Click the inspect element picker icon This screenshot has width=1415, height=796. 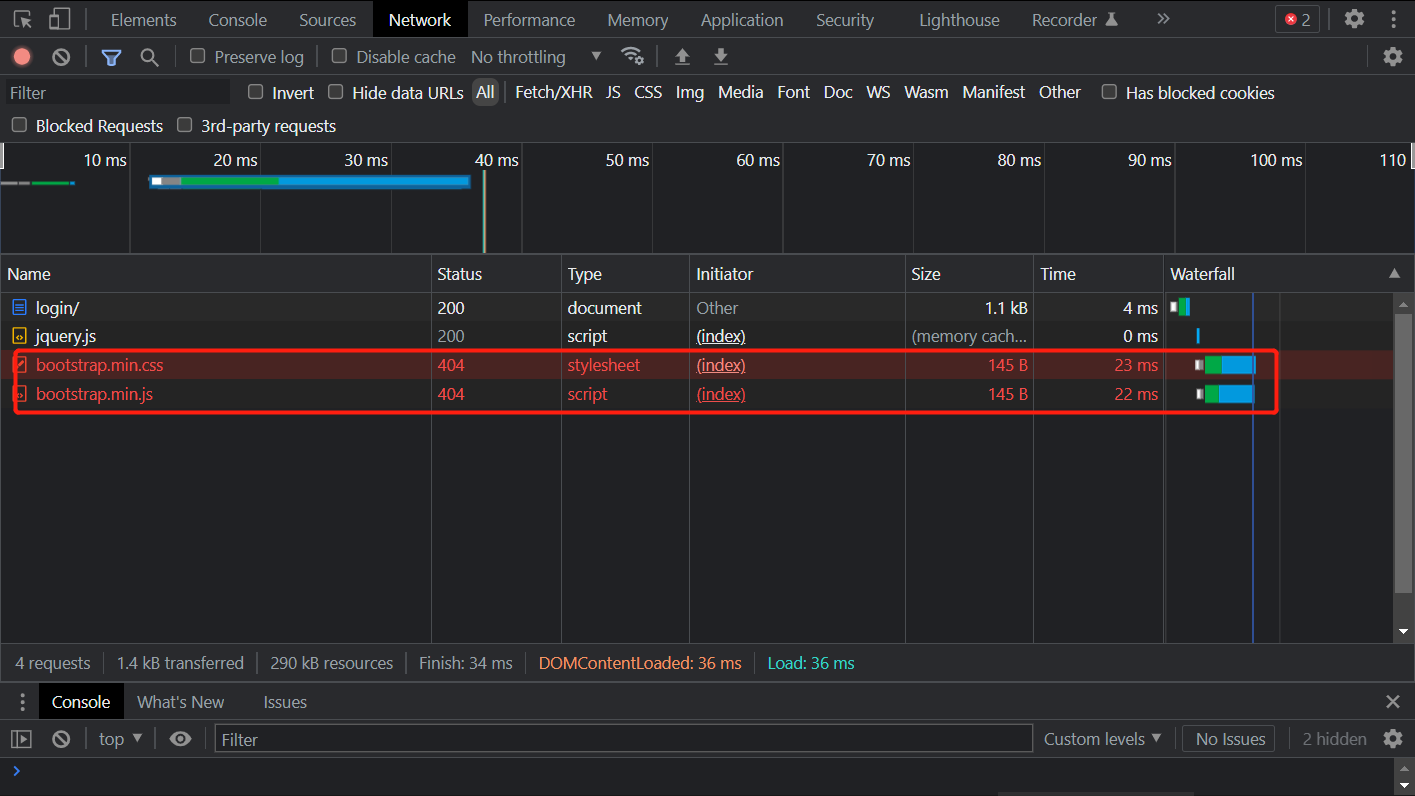coord(23,19)
